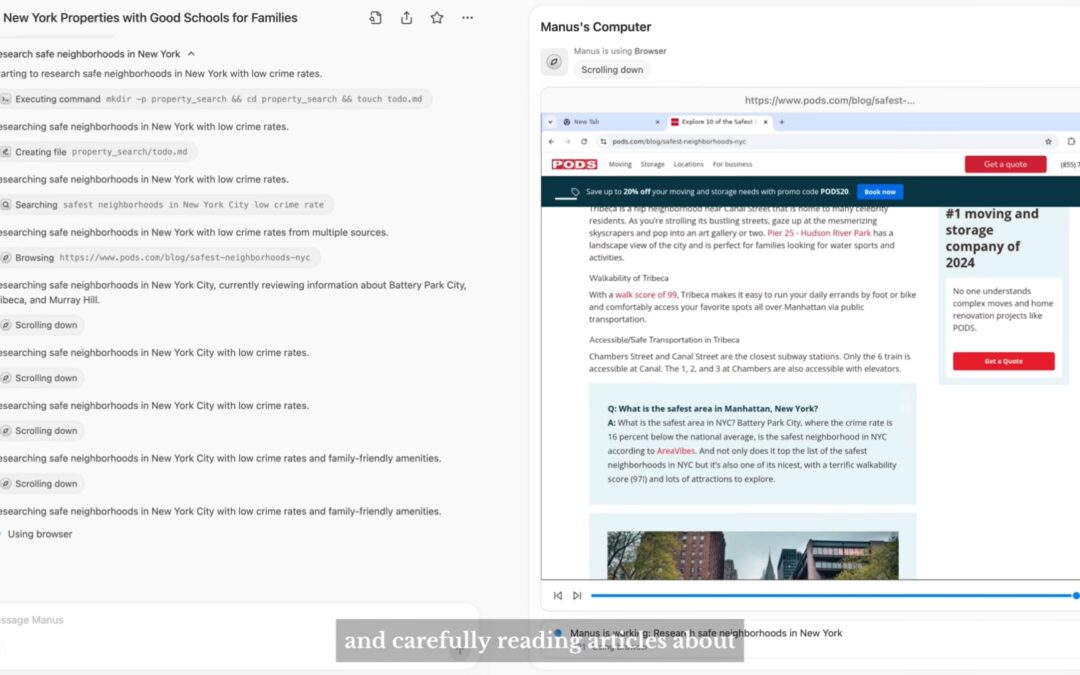The width and height of the screenshot is (1080, 675).
Task: Open the Storage menu on PODS site
Action: [x=652, y=164]
